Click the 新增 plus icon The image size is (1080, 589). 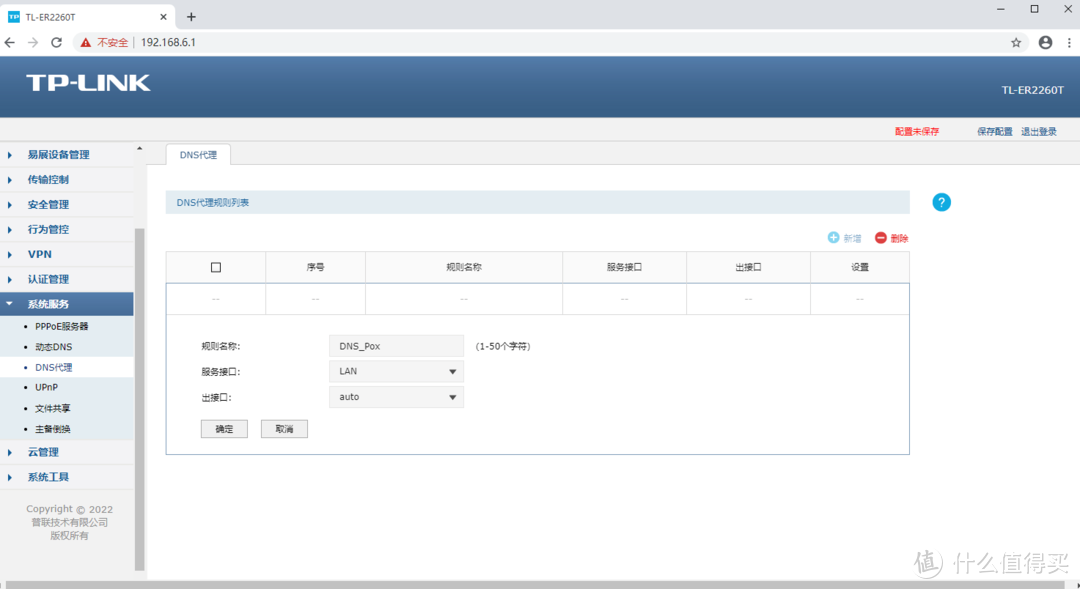click(834, 238)
